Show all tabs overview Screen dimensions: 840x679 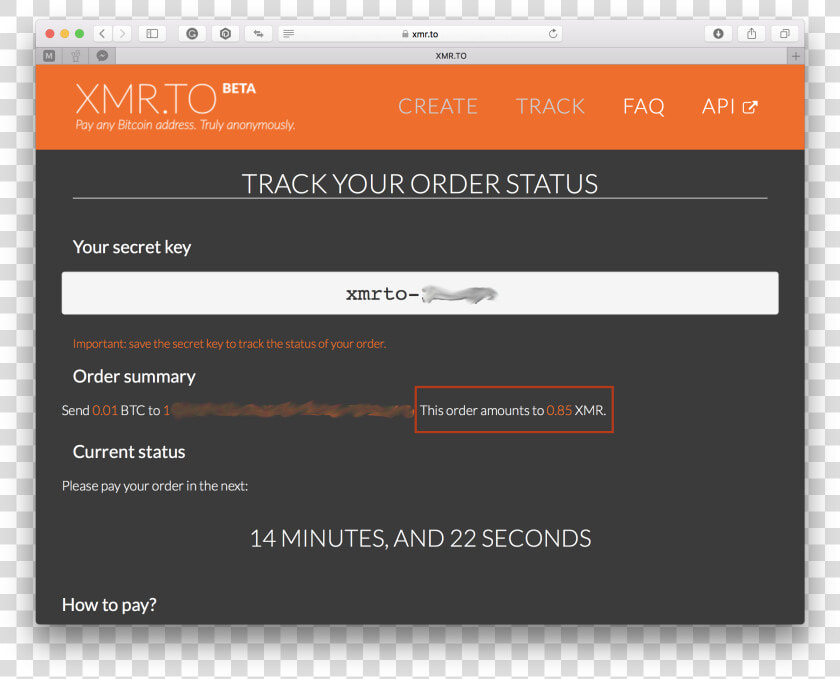(x=785, y=34)
